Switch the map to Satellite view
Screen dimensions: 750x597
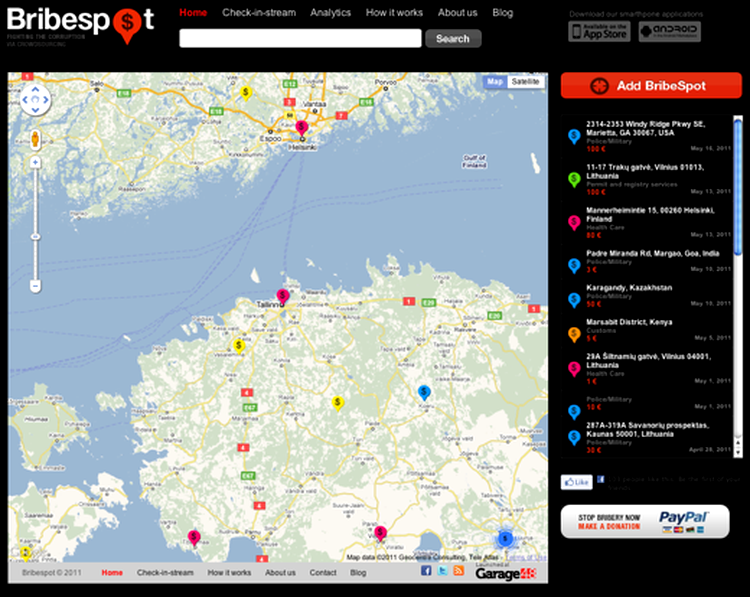point(525,82)
